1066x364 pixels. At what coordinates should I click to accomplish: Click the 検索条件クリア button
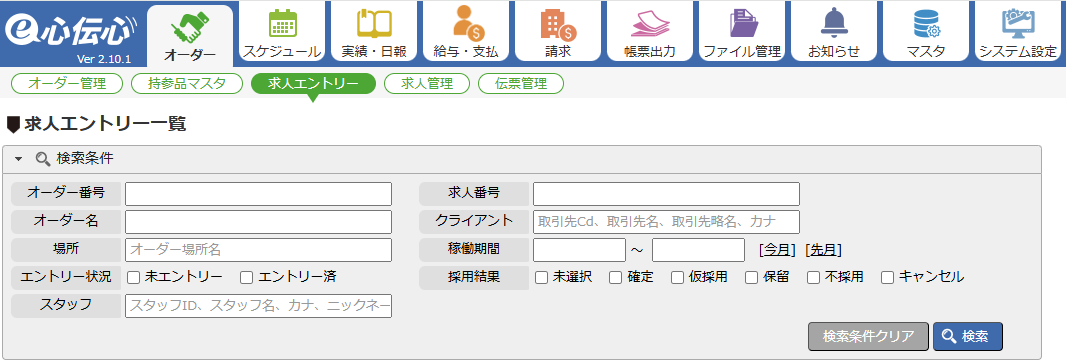[x=868, y=336]
